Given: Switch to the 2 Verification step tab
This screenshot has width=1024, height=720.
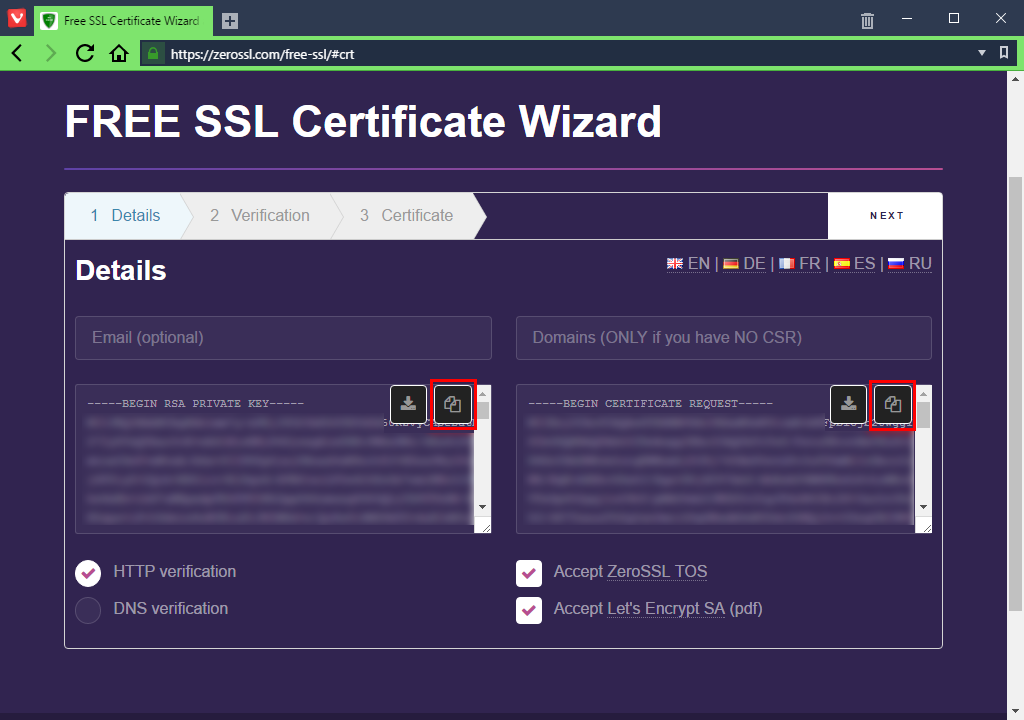Looking at the screenshot, I should (260, 216).
